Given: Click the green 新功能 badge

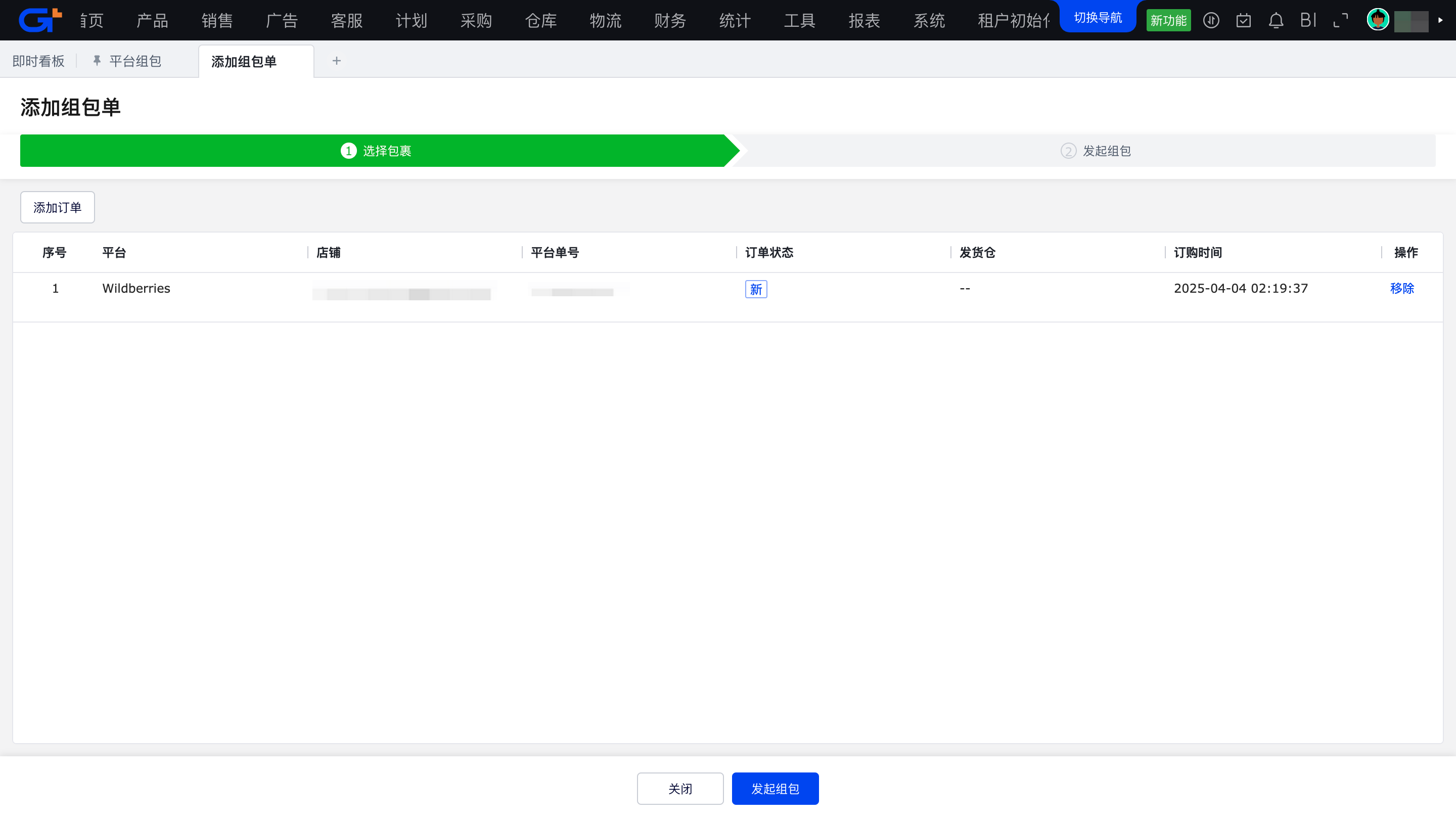Looking at the screenshot, I should tap(1168, 20).
